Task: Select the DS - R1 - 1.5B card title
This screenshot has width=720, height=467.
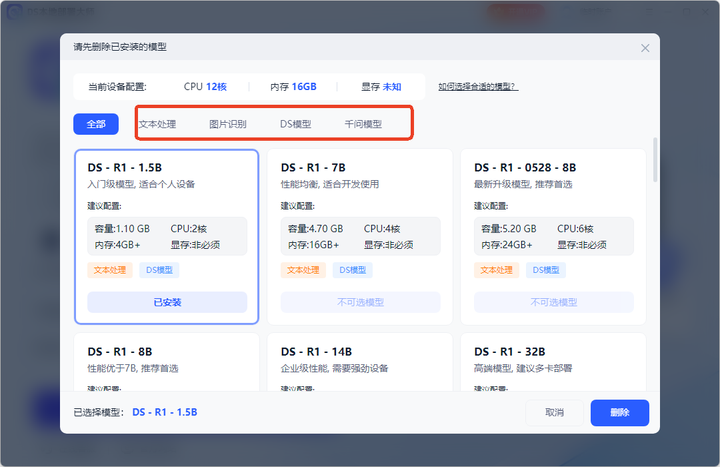Action: pos(125,168)
